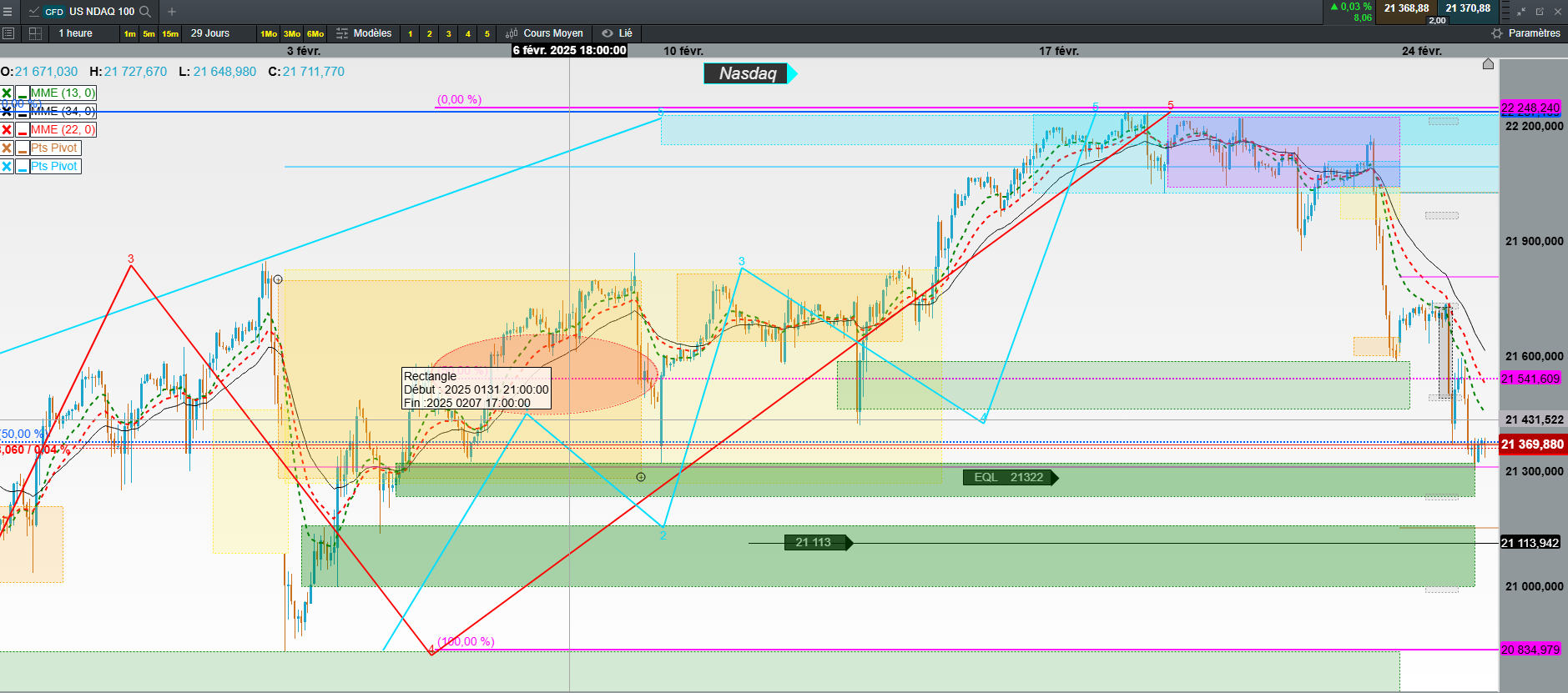Click the home icon above the price scale
The image size is (1568, 693).
1488,64
